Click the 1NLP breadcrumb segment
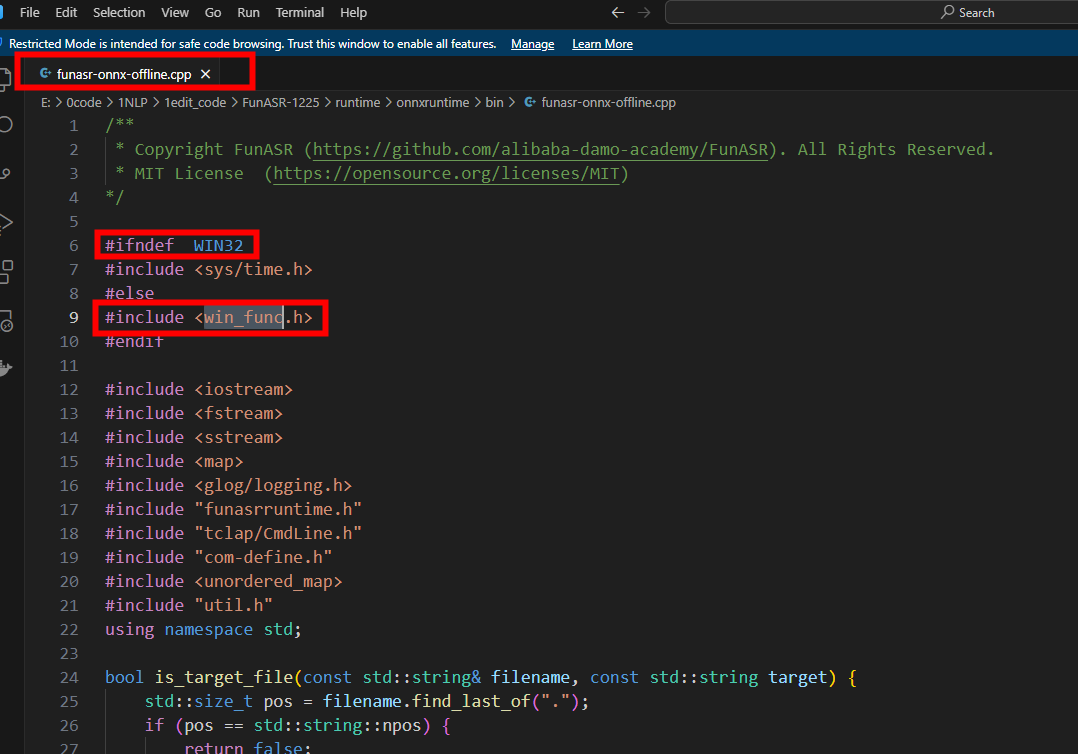This screenshot has height=754, width=1078. click(x=132, y=102)
